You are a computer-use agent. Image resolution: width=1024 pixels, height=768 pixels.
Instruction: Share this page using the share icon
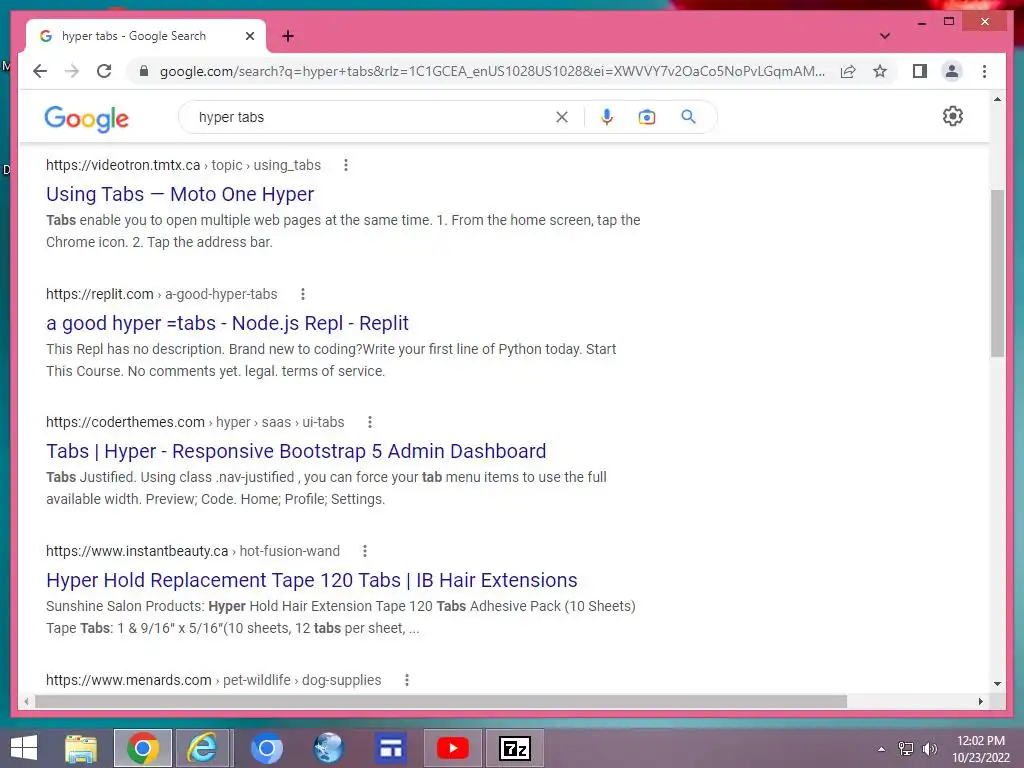(x=848, y=71)
